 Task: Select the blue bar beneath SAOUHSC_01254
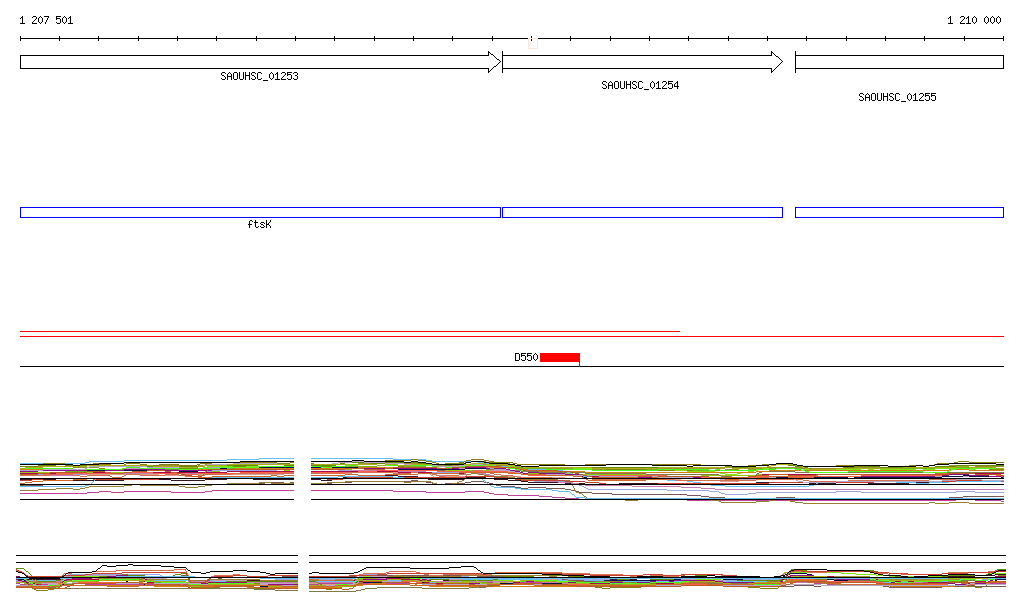click(642, 212)
